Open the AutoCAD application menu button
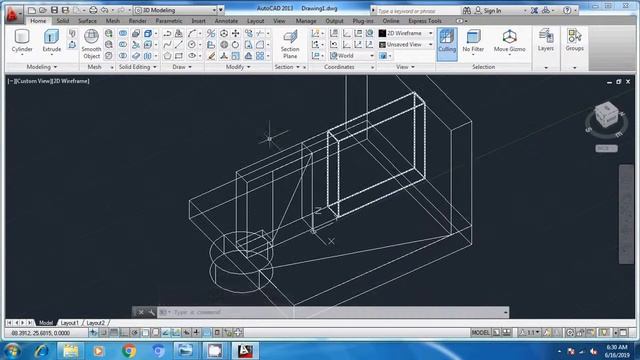 (13, 14)
